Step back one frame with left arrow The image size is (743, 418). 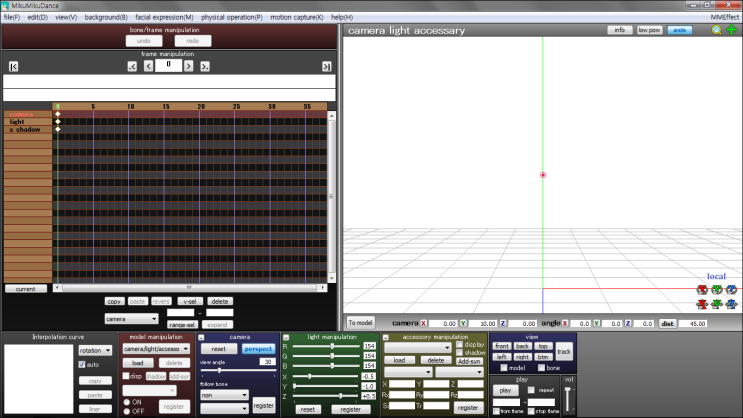149,66
